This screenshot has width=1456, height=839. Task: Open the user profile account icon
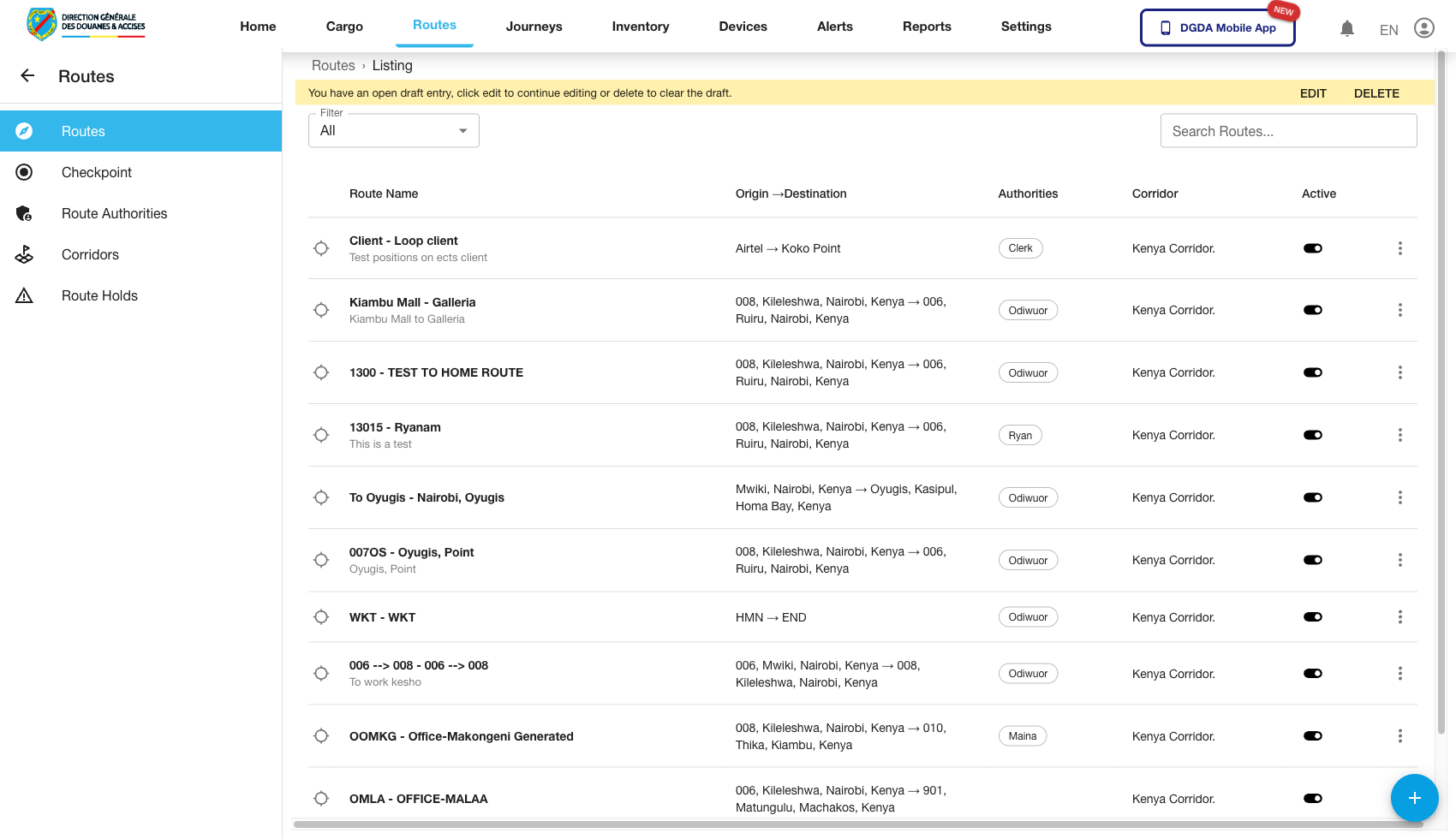click(1424, 27)
